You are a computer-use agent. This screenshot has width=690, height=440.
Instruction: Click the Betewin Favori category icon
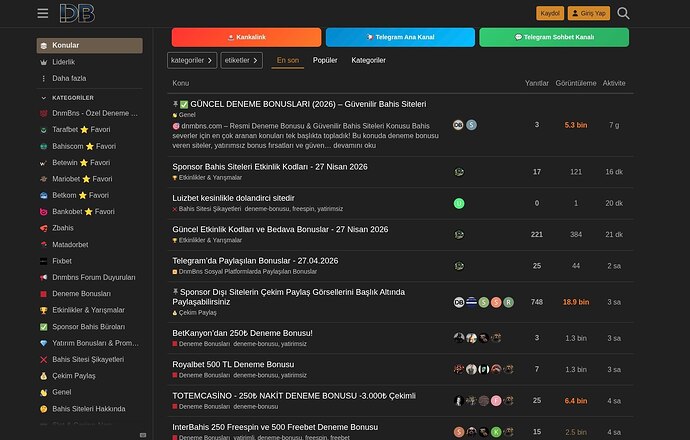pos(44,163)
